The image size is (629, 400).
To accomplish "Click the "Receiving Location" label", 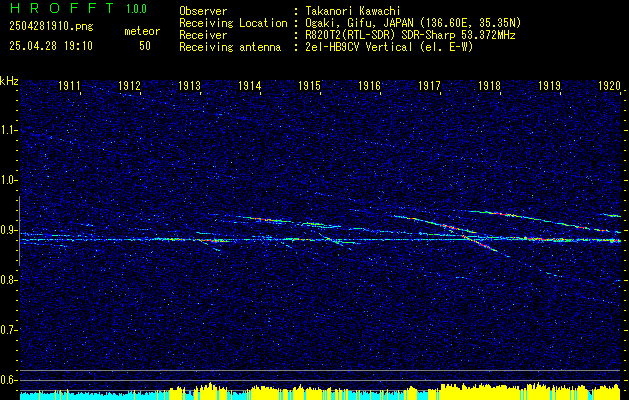I will pyautogui.click(x=233, y=23).
